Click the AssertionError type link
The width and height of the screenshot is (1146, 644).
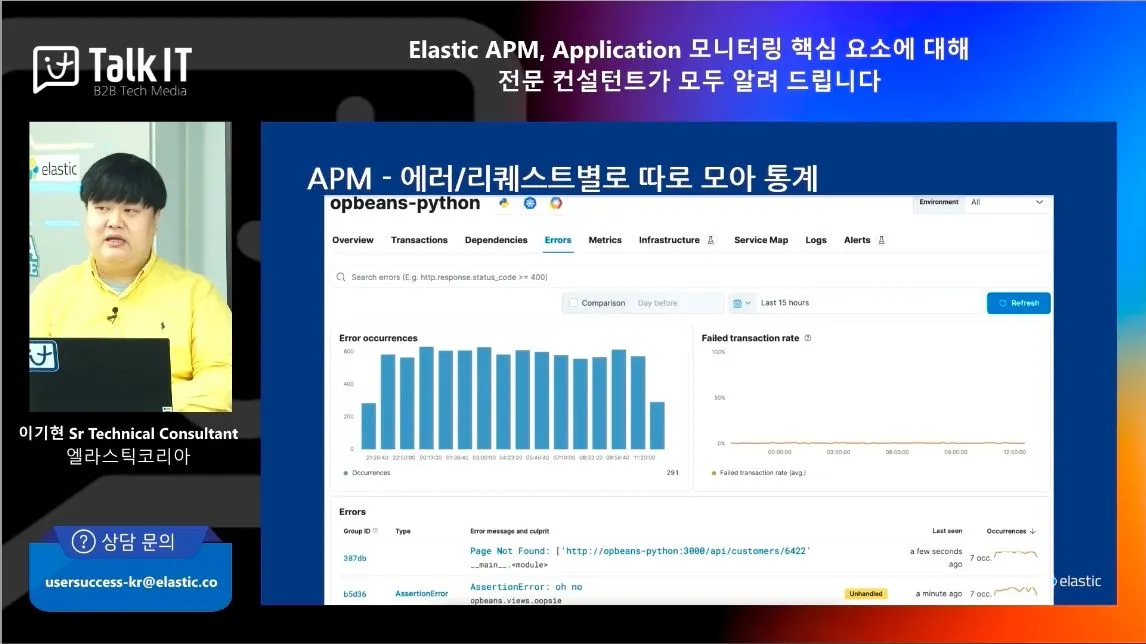pos(421,594)
